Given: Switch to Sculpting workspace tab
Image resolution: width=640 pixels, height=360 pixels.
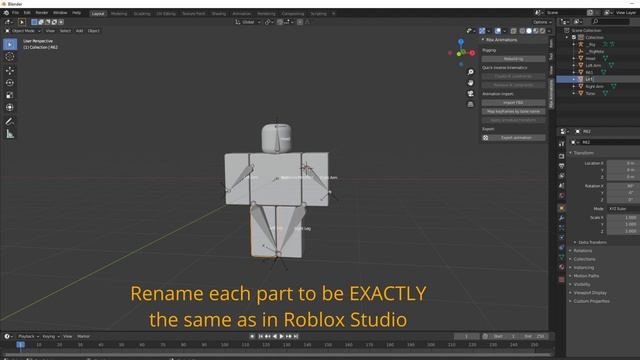Looking at the screenshot, I should click(x=142, y=13).
